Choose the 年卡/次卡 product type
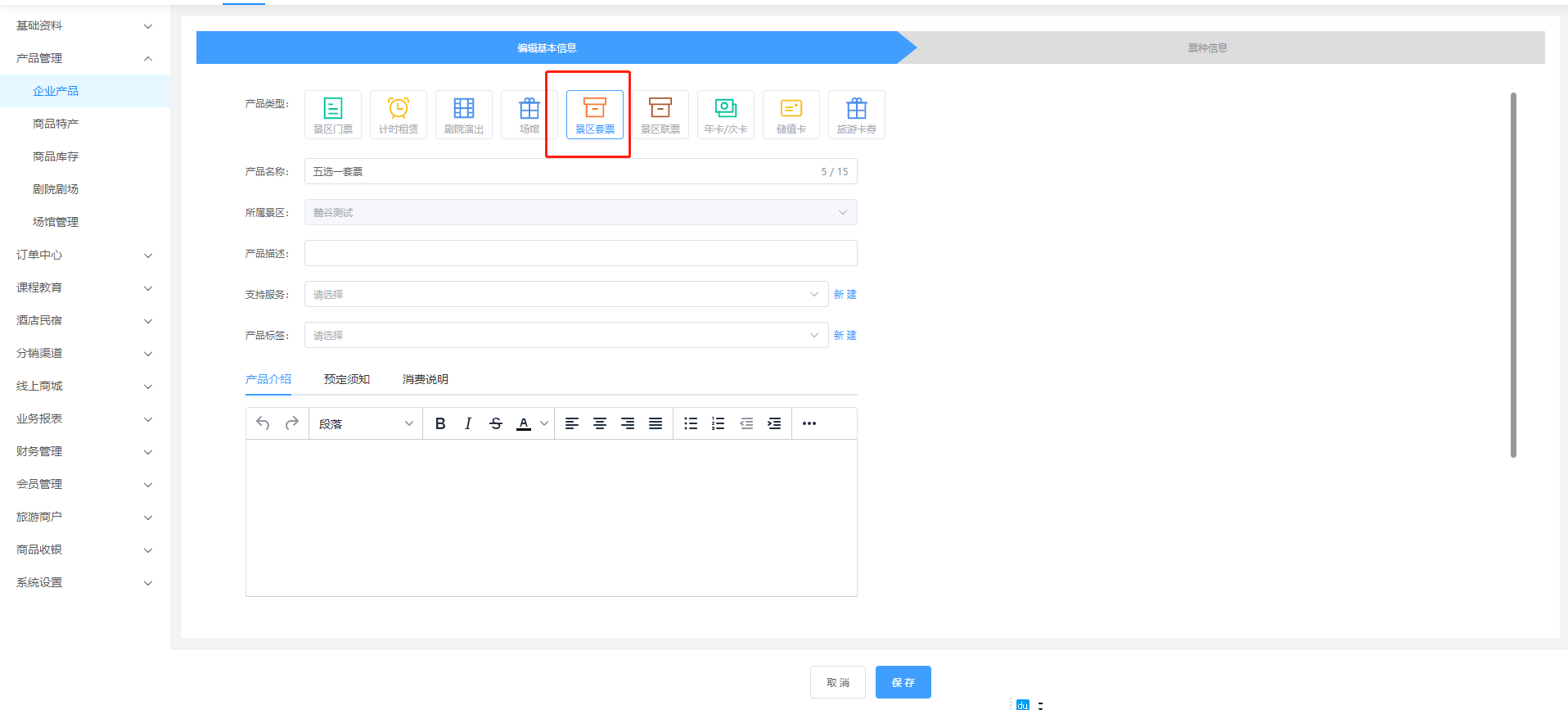Screen dimensions: 1568x710 [726, 115]
